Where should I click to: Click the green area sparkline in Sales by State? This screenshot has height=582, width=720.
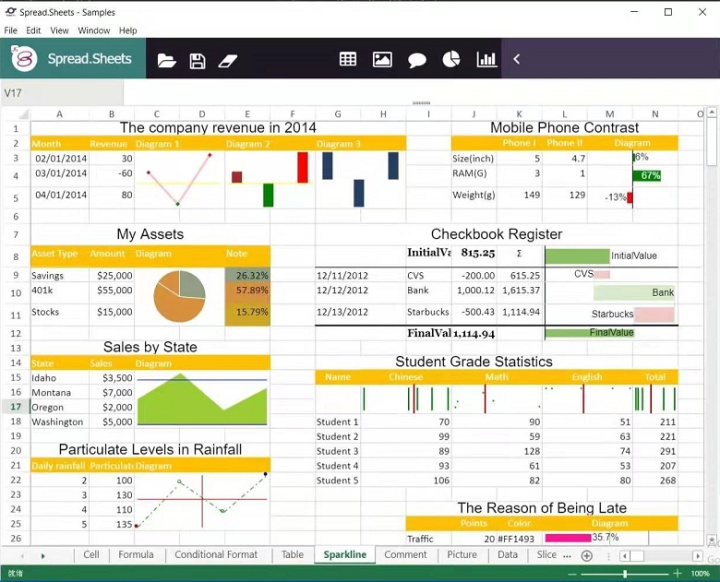coord(202,399)
